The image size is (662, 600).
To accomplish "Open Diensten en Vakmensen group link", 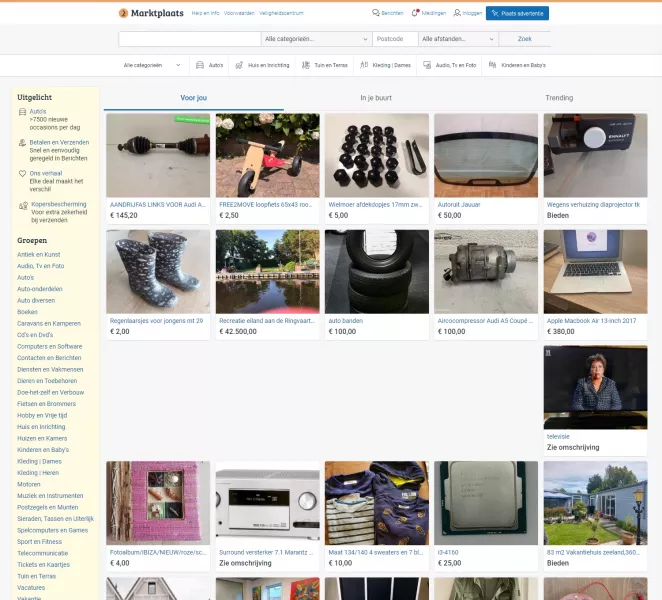I will 50,369.
